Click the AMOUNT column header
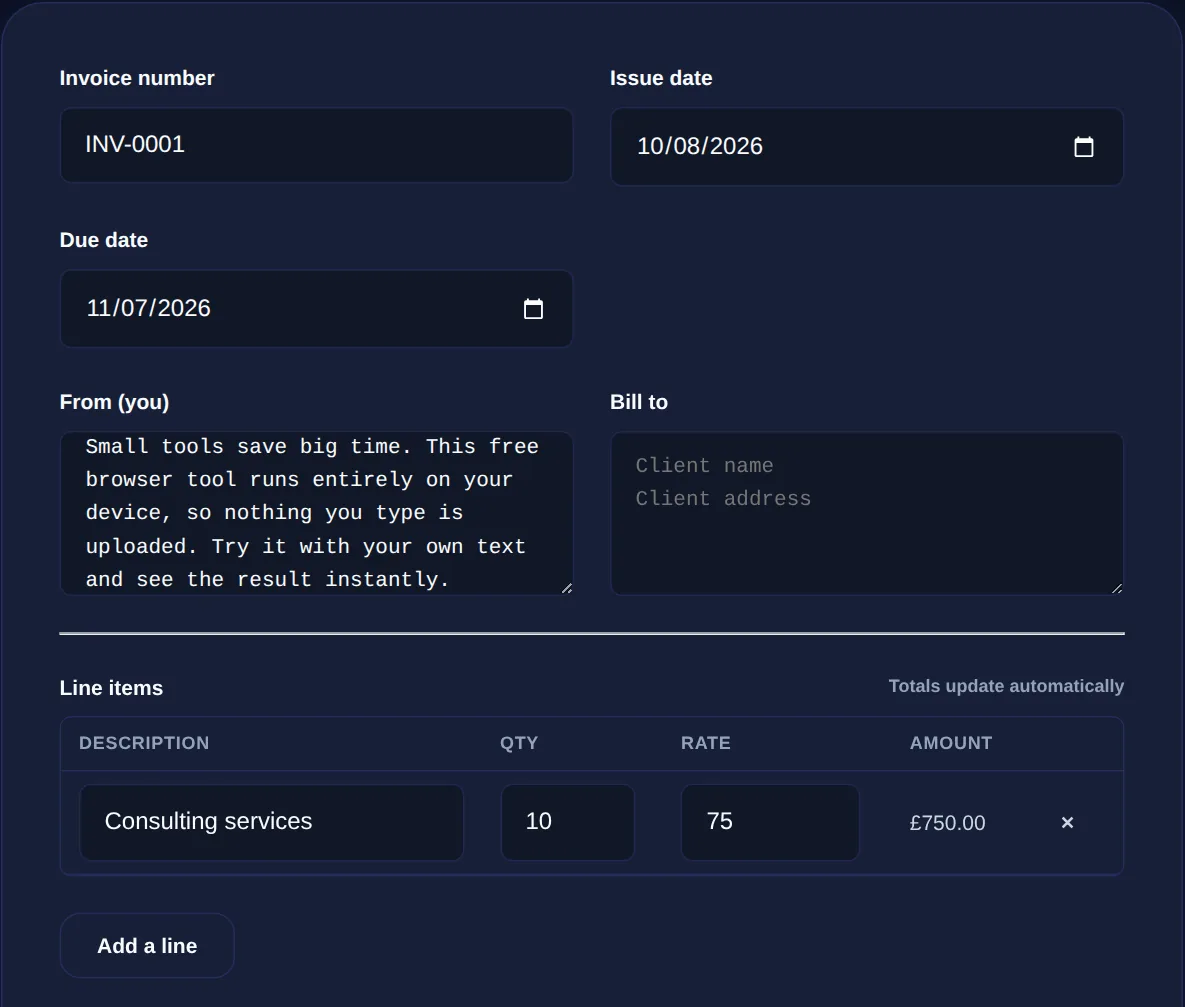 coord(951,743)
